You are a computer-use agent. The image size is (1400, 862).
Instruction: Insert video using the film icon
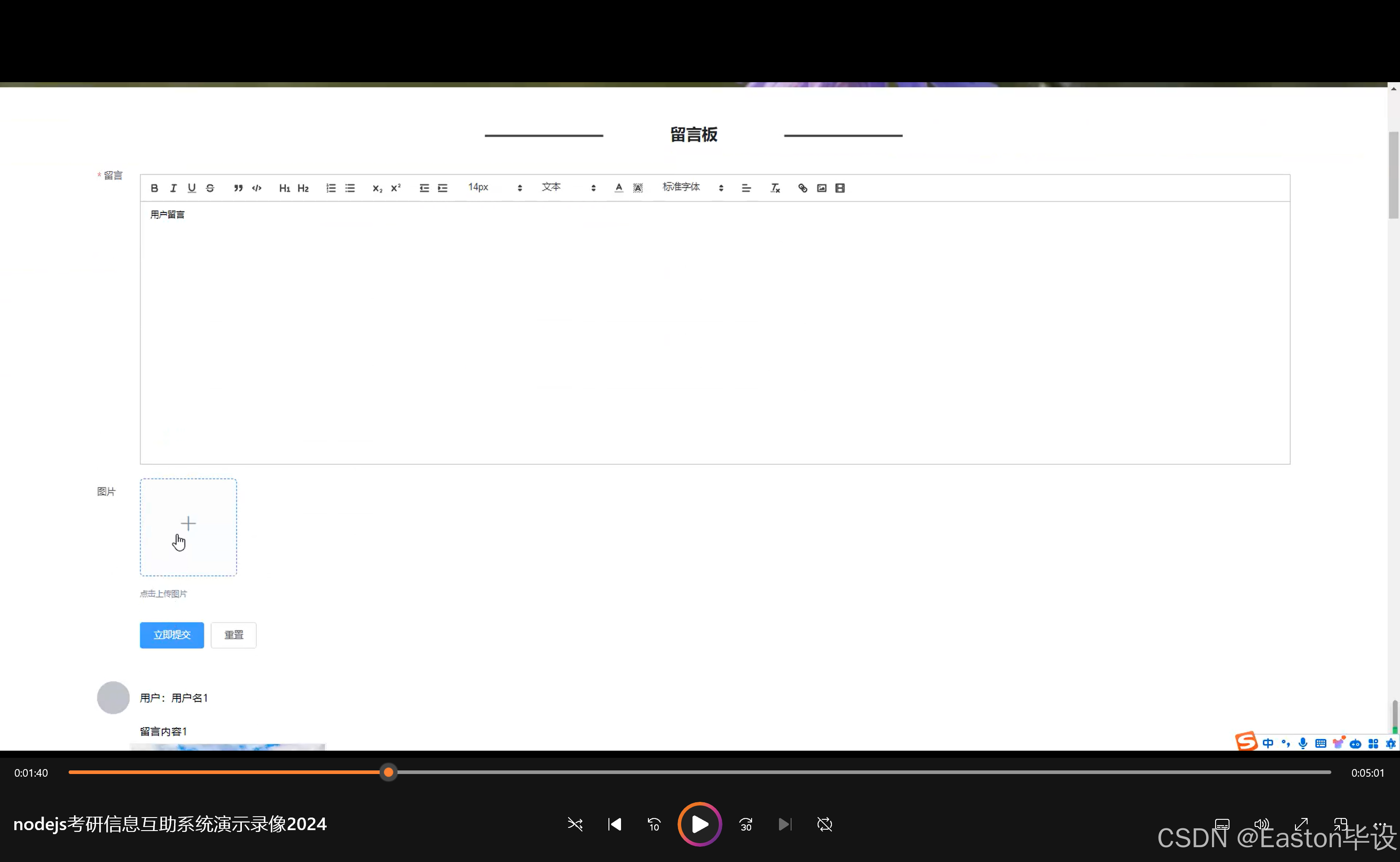pyautogui.click(x=840, y=188)
